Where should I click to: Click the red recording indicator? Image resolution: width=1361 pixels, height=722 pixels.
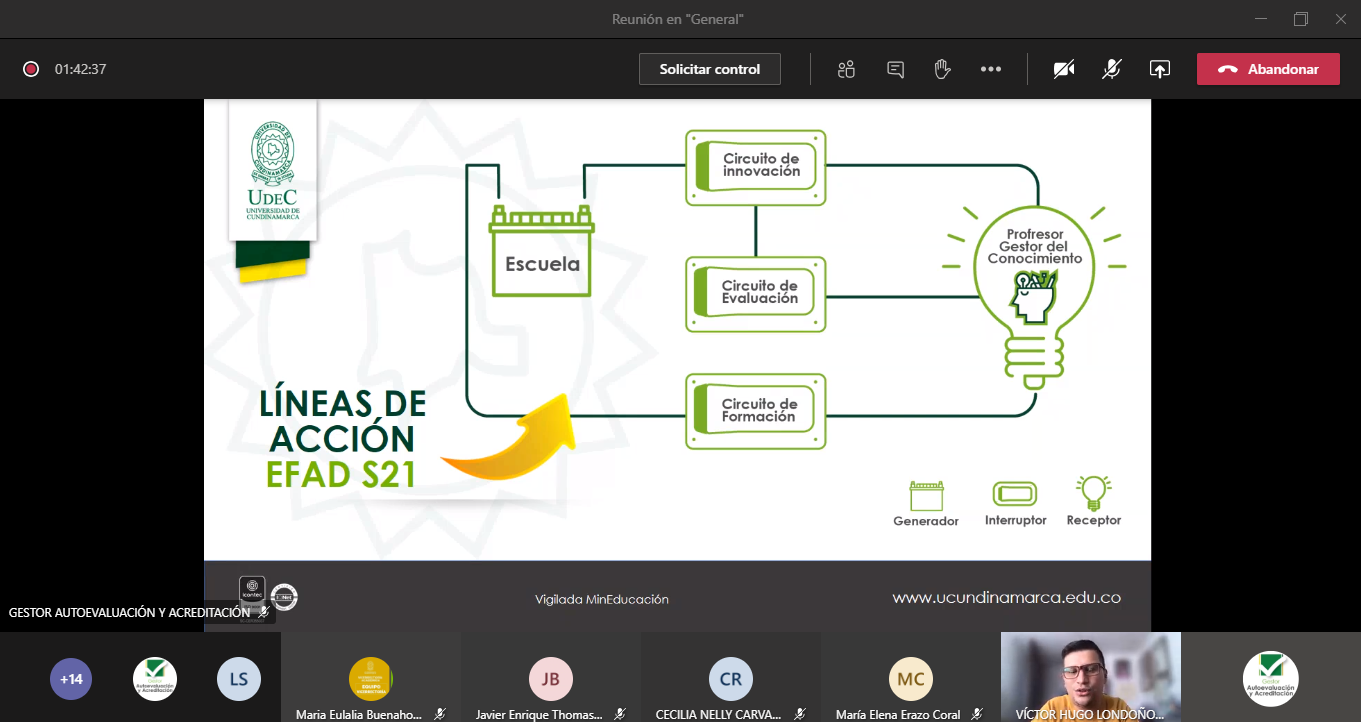coord(31,69)
